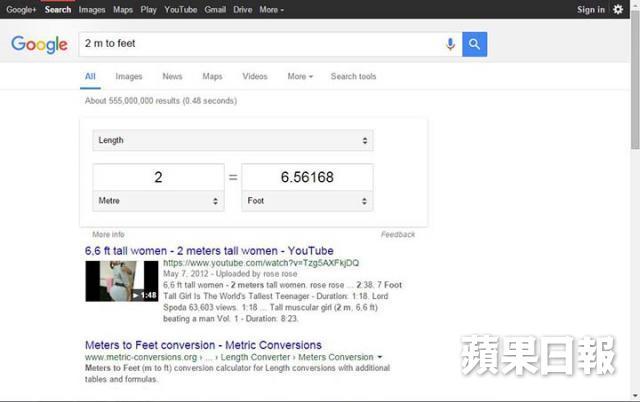The height and width of the screenshot is (402, 640).
Task: Open 'Meters to Feet conversion' result link
Action: (203, 345)
